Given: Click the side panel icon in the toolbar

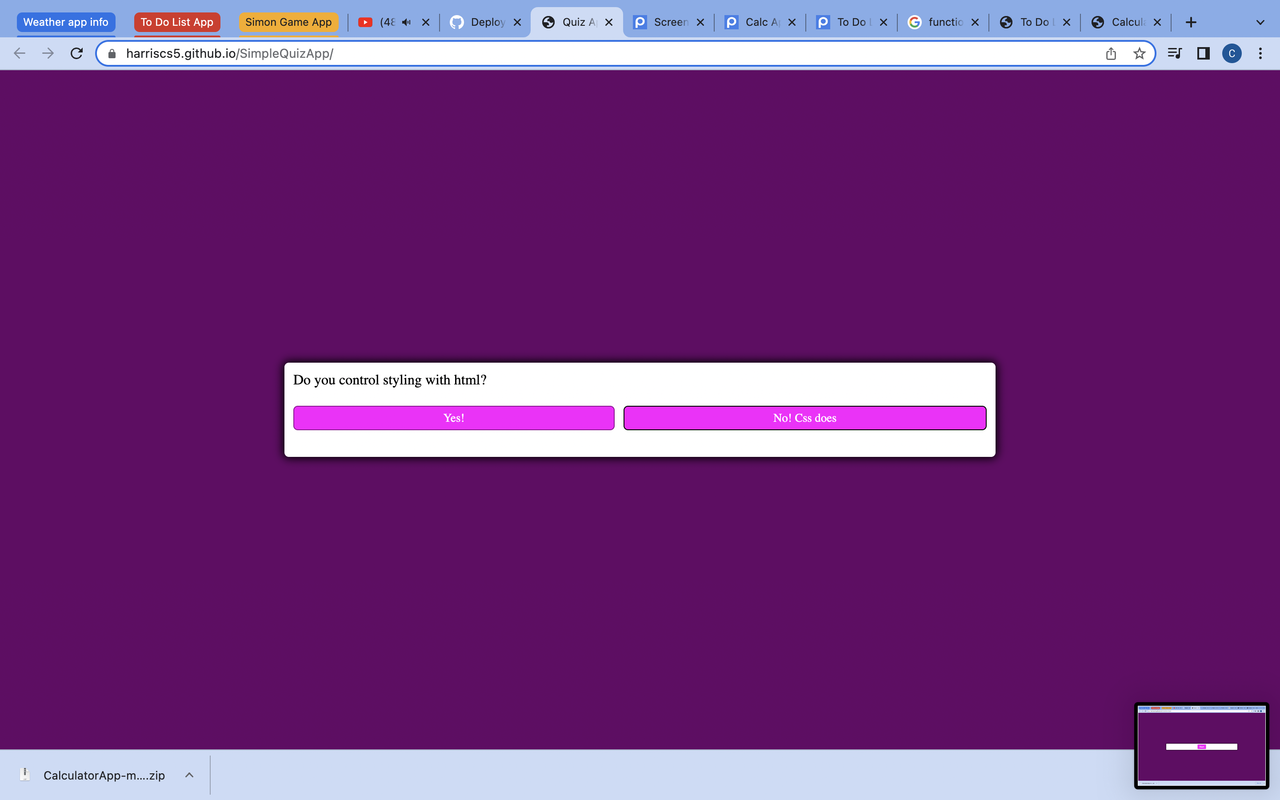Looking at the screenshot, I should [1203, 53].
